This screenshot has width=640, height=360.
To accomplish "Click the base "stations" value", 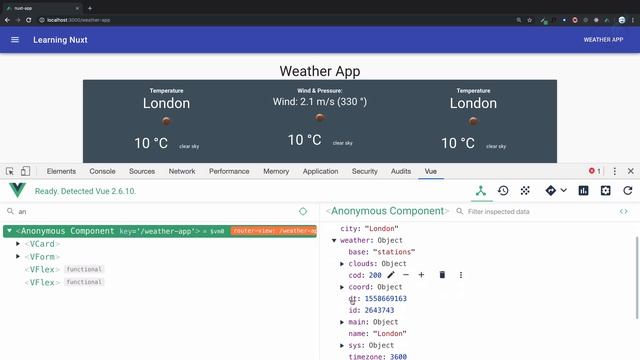I will (394, 252).
